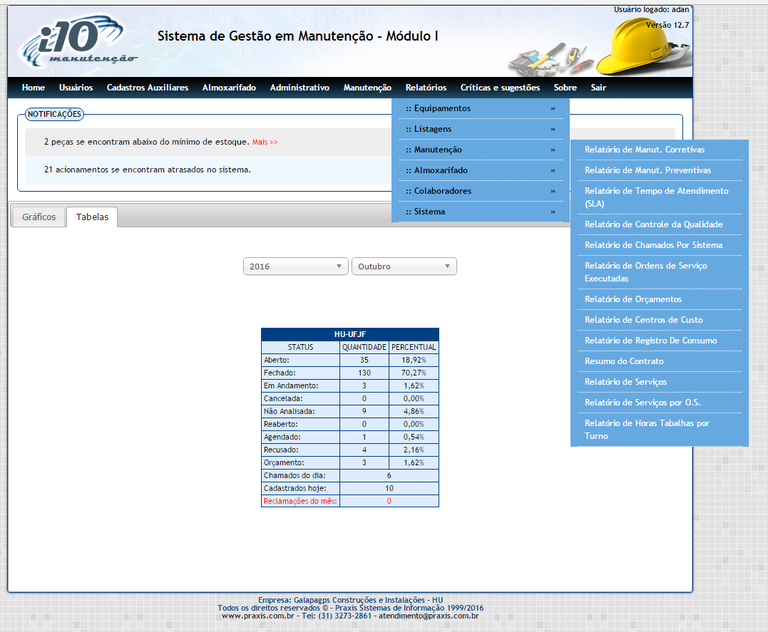Open the Usuários menu
Viewport: 768px width, 632px height.
76,87
